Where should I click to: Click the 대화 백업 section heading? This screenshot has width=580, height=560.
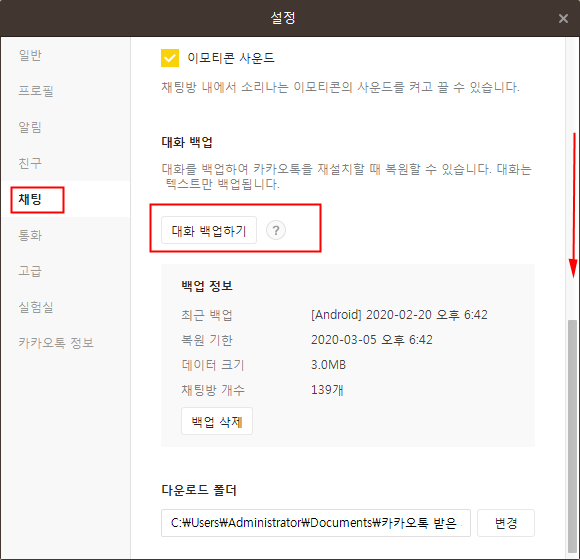point(187,142)
